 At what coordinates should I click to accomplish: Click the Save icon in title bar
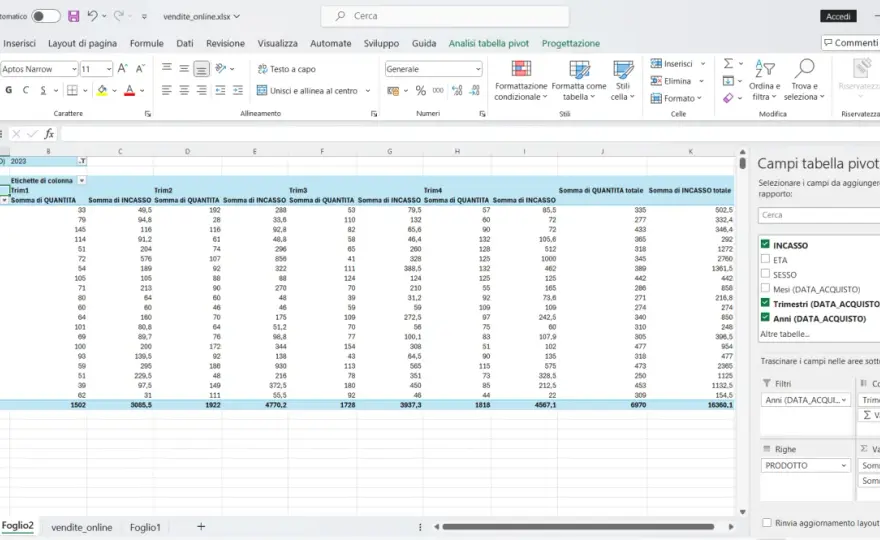pos(74,16)
